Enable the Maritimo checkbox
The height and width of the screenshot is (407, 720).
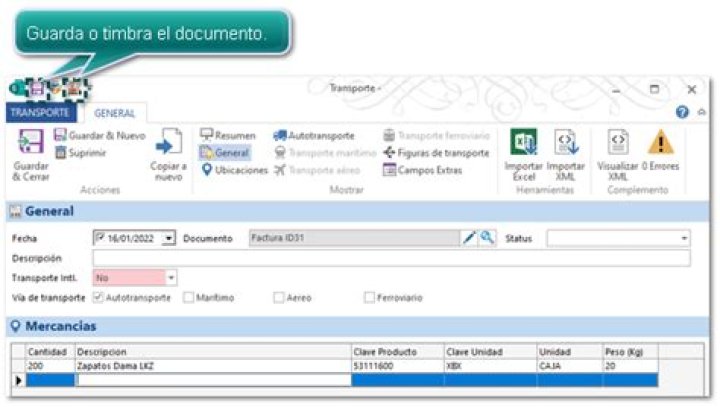click(x=188, y=297)
